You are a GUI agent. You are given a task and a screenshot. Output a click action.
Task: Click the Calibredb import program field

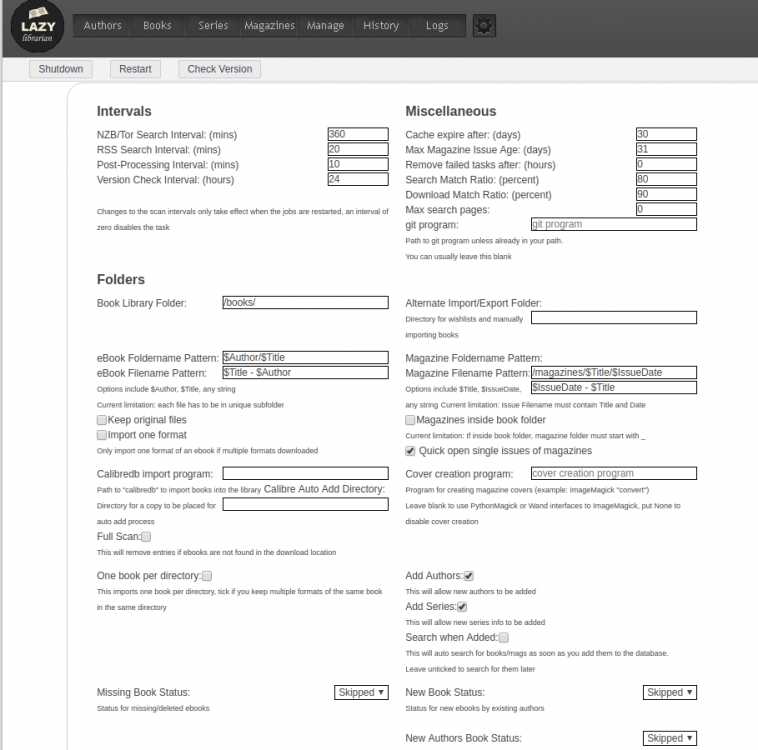(305, 473)
